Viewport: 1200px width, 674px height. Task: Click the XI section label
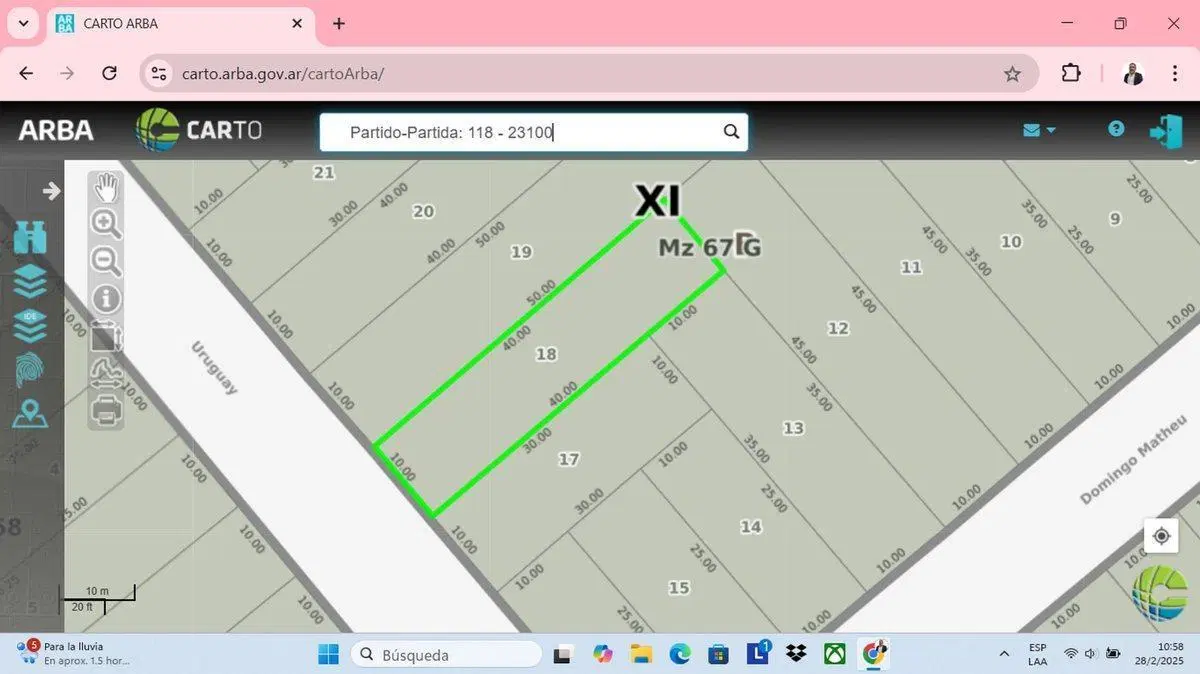(658, 201)
